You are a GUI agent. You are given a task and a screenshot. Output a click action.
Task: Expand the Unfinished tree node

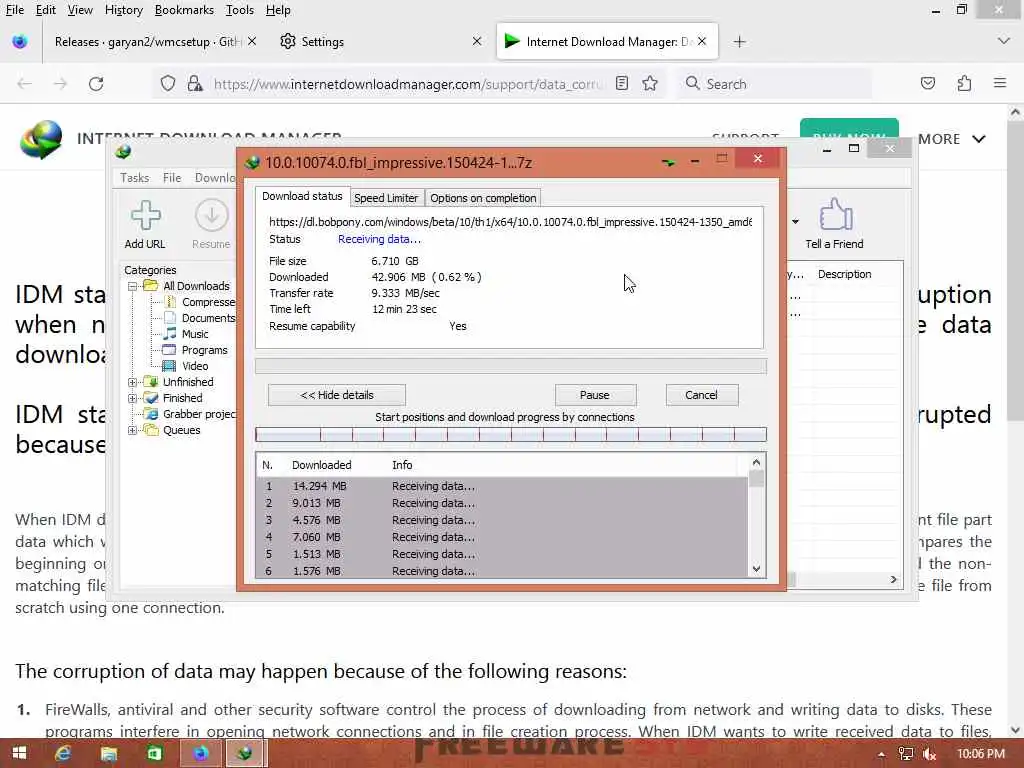tap(133, 382)
